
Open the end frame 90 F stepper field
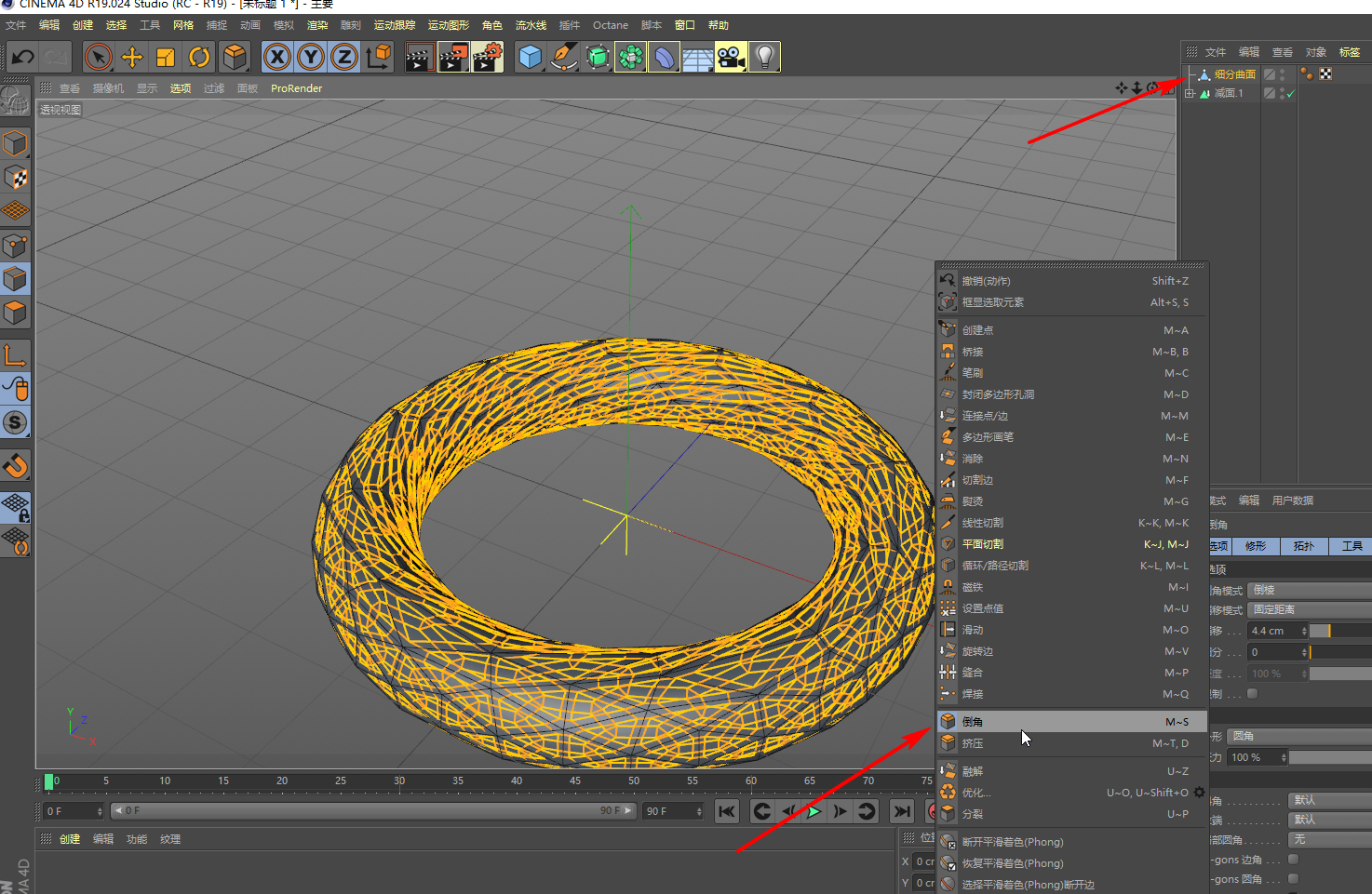coord(674,811)
